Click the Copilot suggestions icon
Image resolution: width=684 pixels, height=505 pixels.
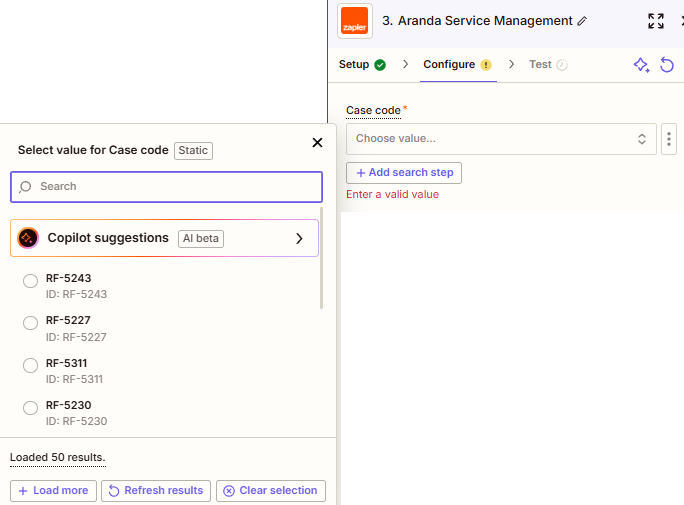tap(28, 238)
